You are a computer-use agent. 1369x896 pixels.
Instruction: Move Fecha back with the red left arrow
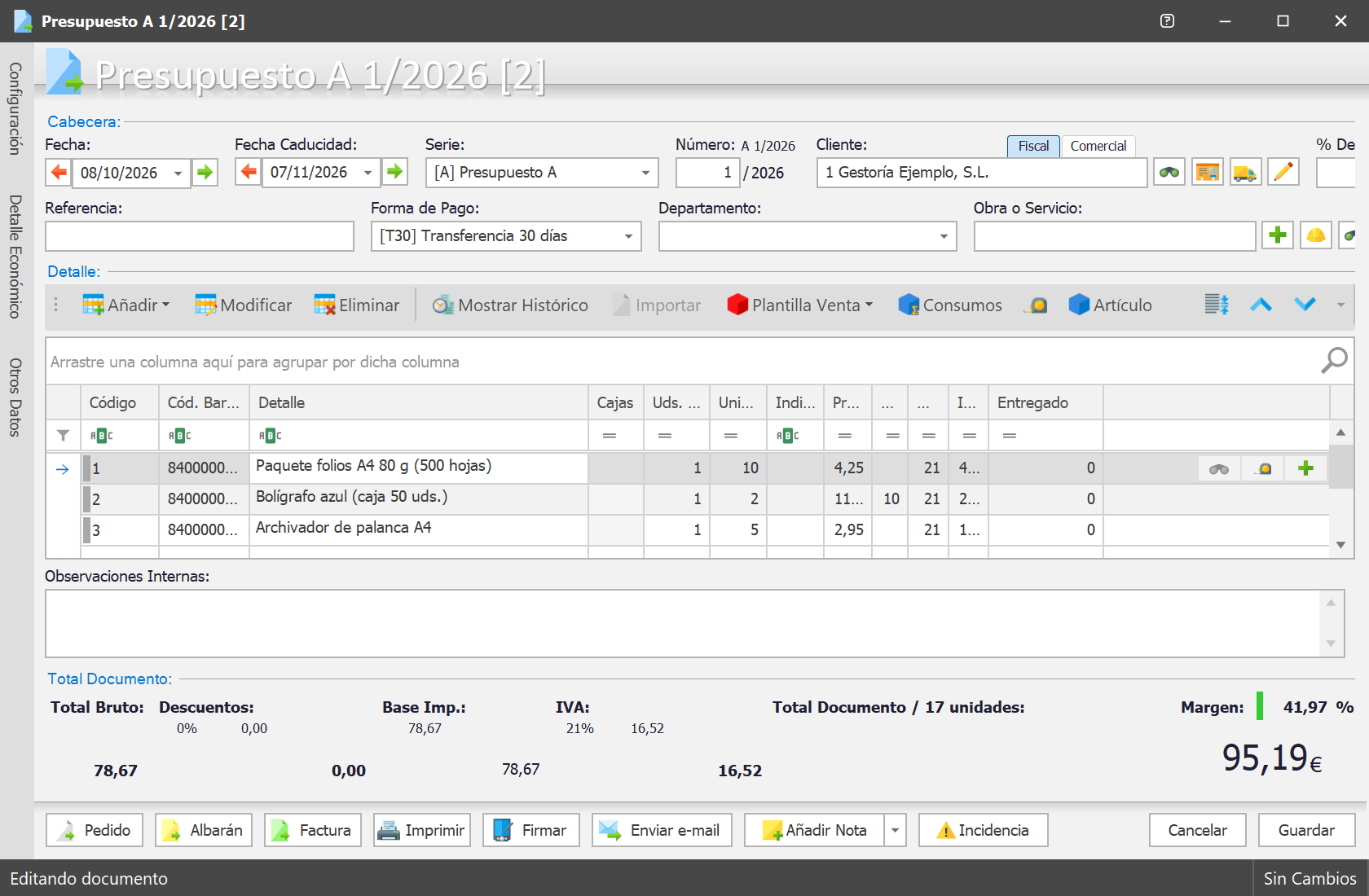[x=59, y=172]
